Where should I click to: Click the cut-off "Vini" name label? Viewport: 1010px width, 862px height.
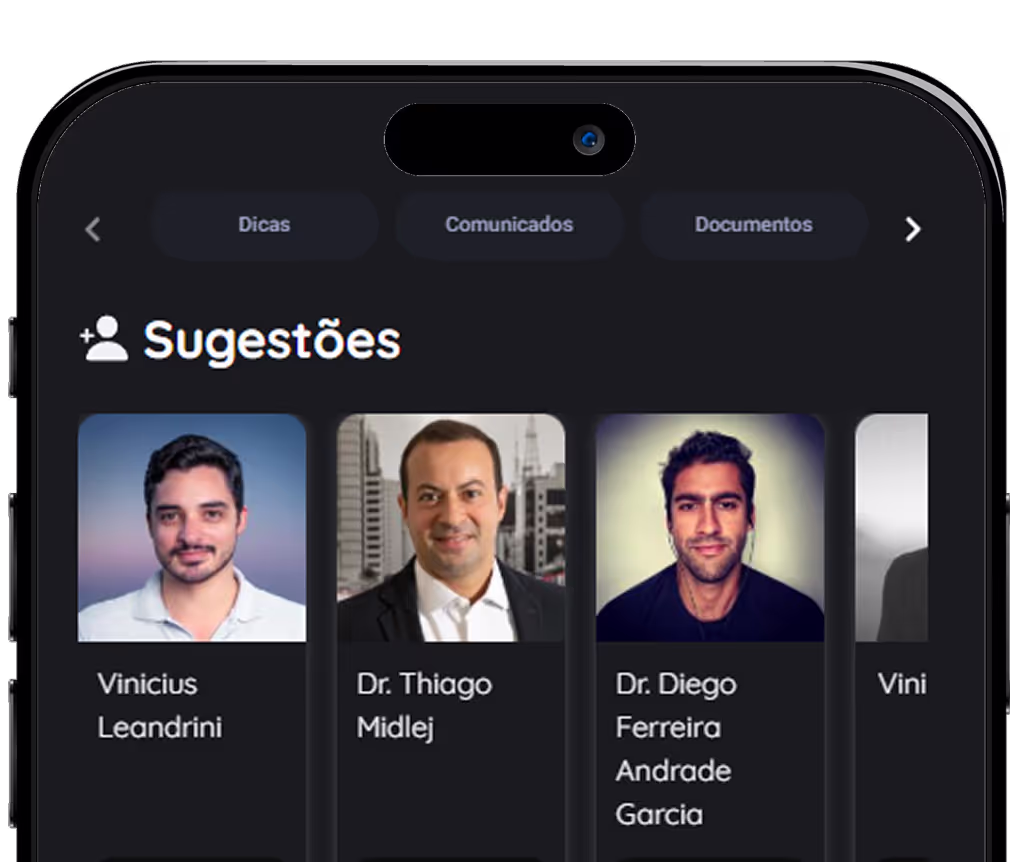pos(902,684)
